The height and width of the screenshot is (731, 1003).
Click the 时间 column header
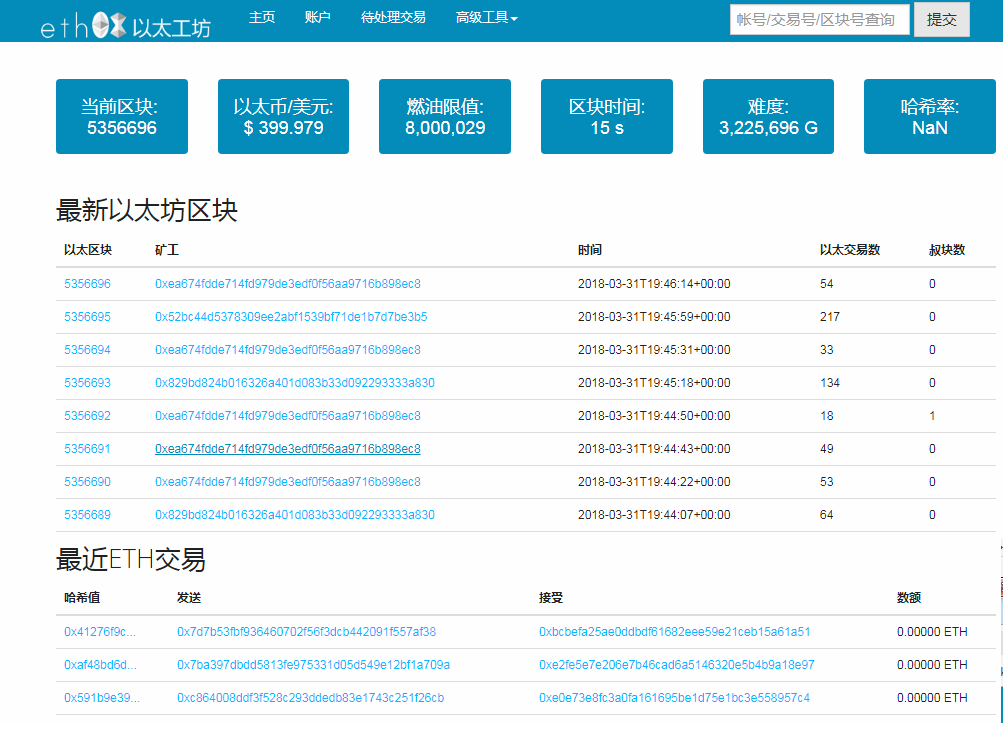[x=590, y=250]
